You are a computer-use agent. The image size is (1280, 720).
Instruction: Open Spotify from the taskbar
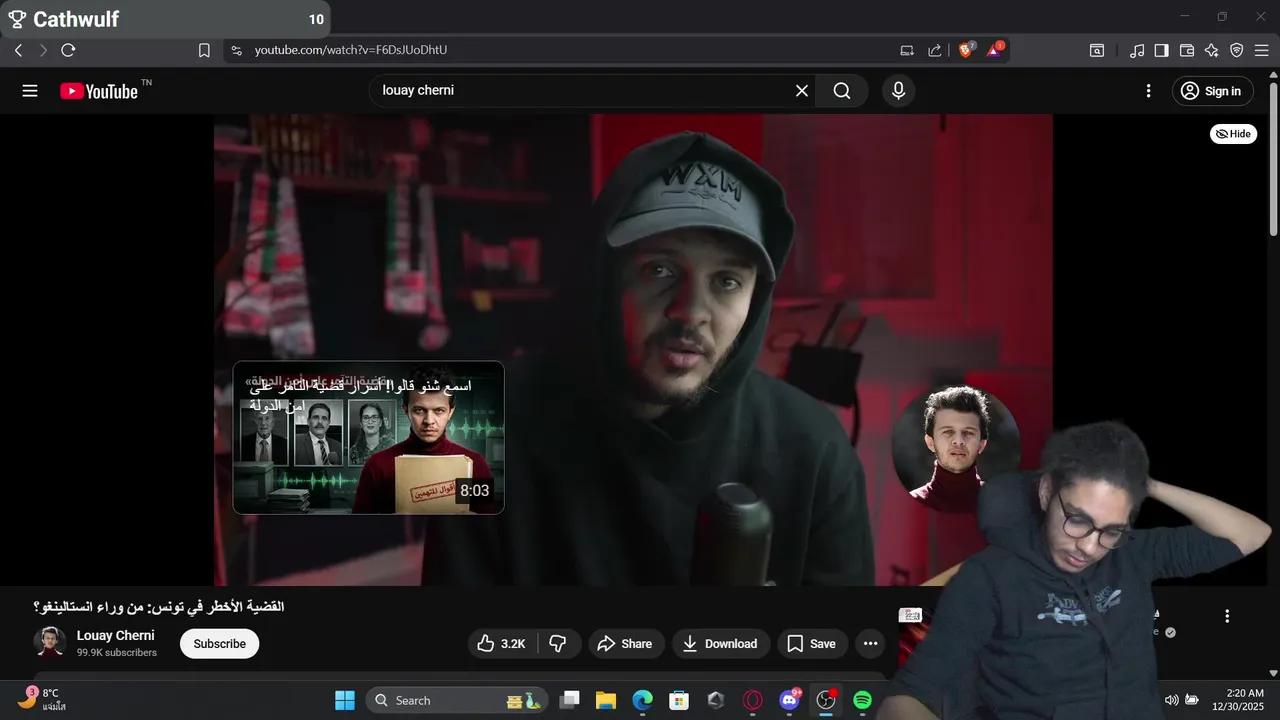pos(863,700)
